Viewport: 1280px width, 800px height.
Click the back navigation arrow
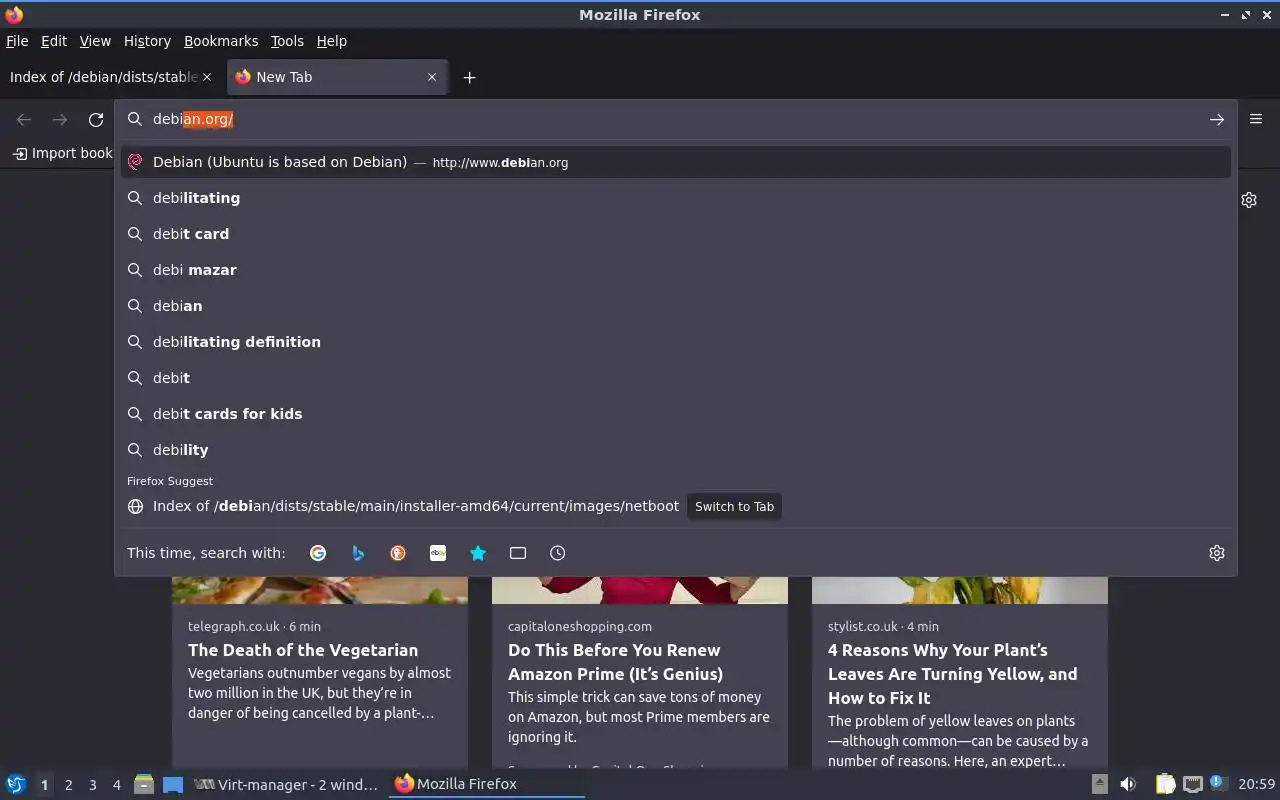point(24,120)
